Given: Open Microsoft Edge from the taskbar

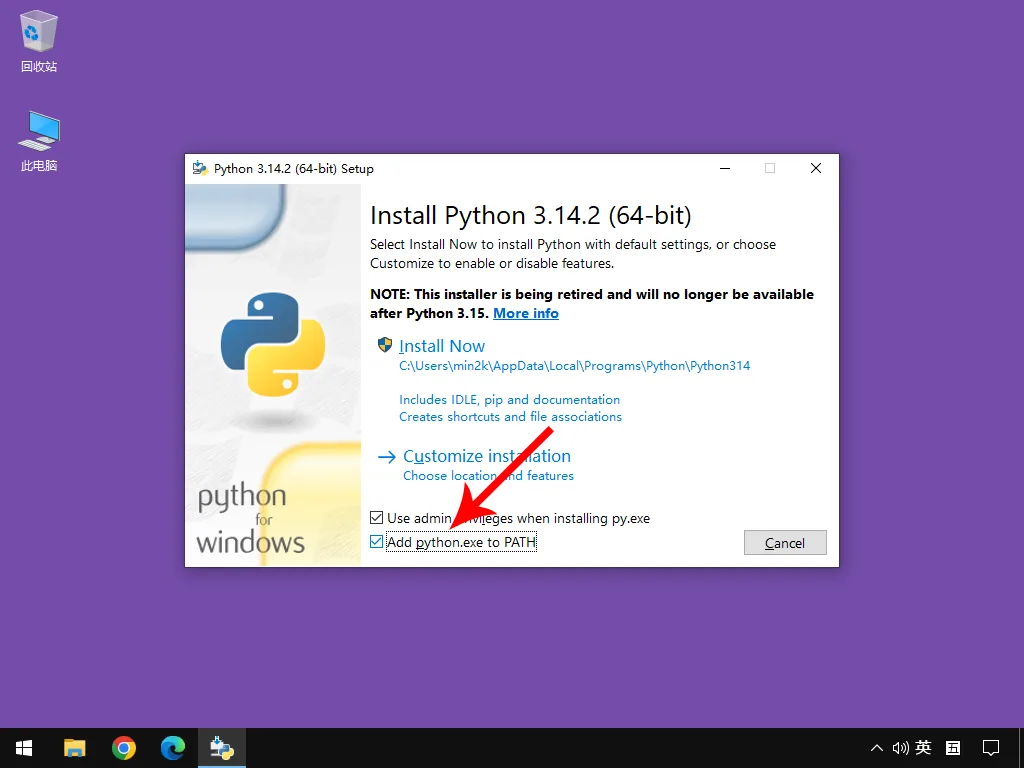Looking at the screenshot, I should tap(173, 748).
